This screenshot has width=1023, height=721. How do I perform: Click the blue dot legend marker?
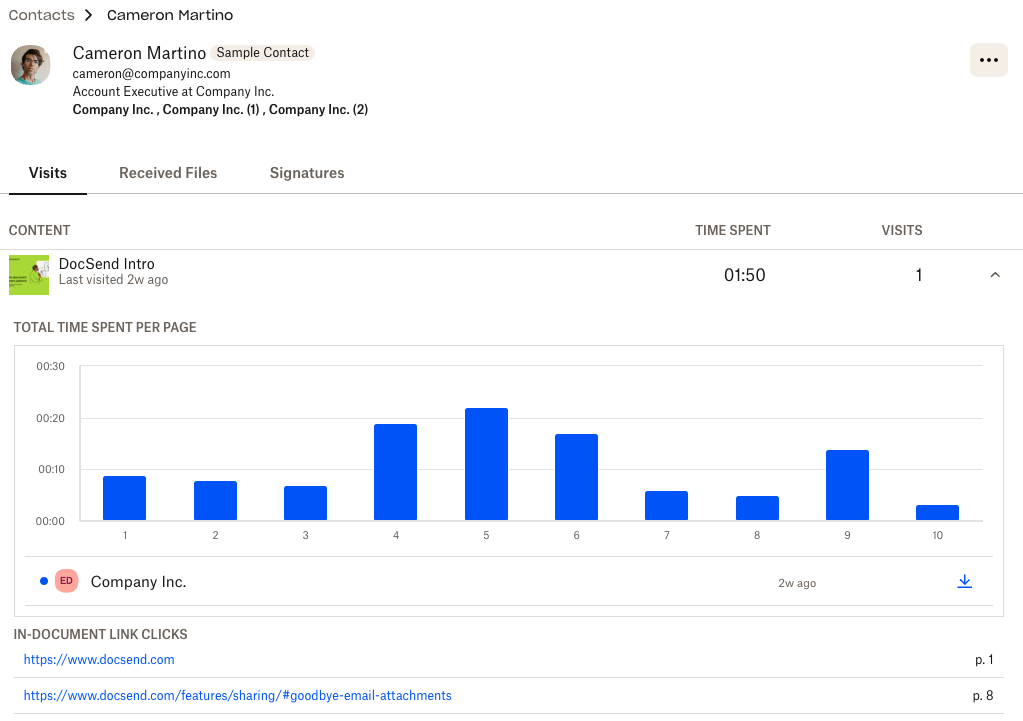43,582
